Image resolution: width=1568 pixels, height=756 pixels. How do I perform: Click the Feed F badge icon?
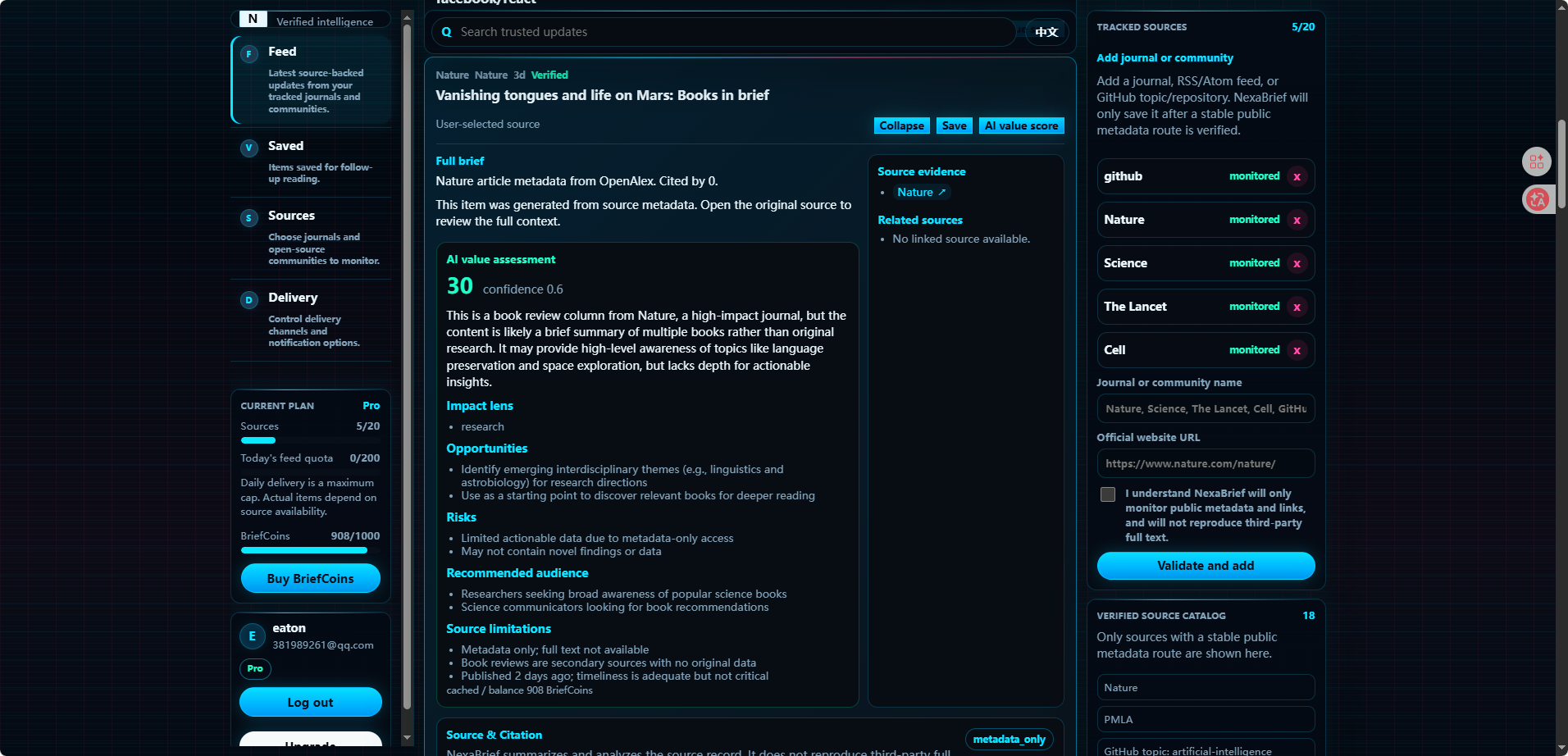[x=249, y=54]
